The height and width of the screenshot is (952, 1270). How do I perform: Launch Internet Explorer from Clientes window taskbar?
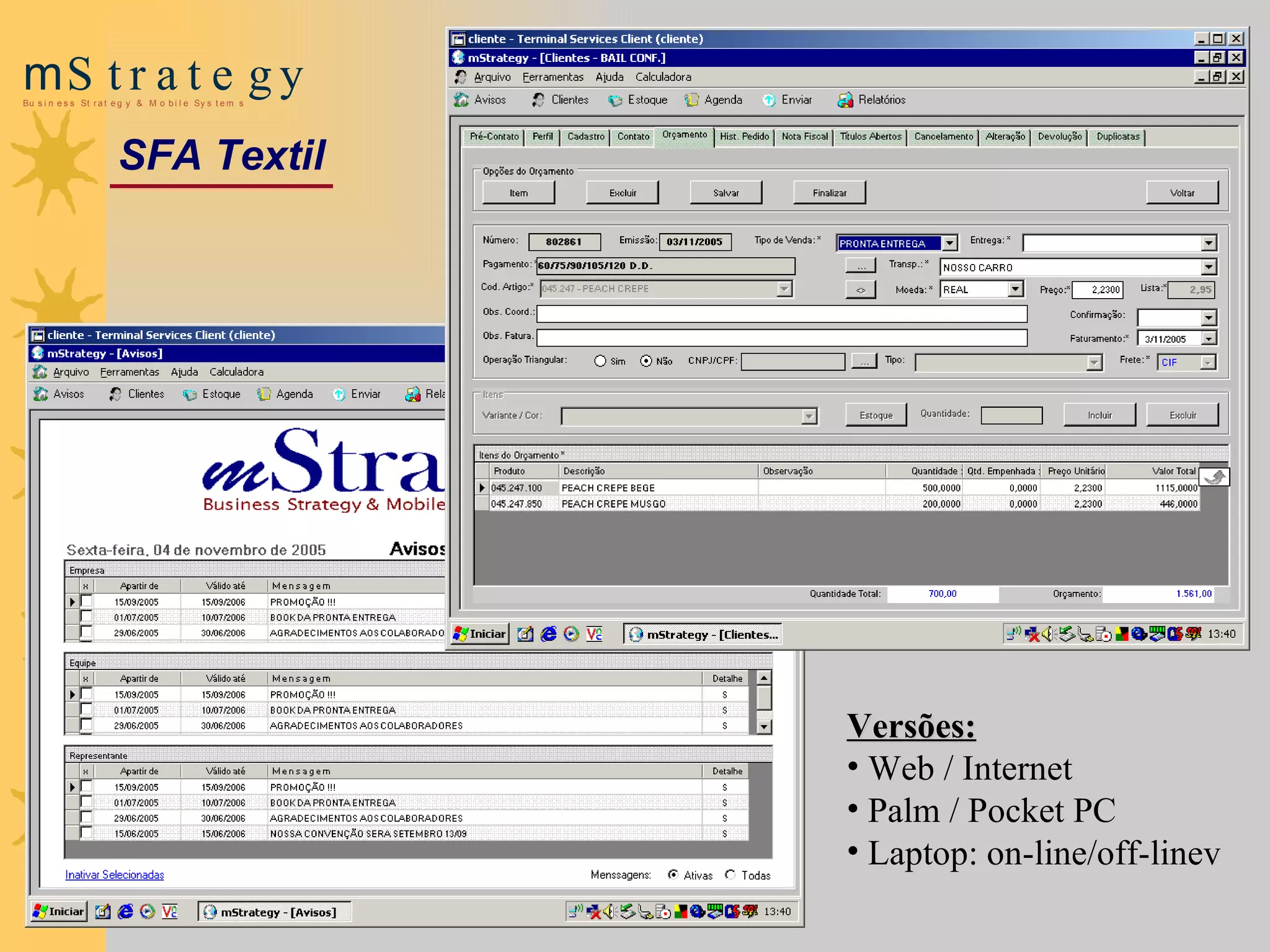pos(548,634)
